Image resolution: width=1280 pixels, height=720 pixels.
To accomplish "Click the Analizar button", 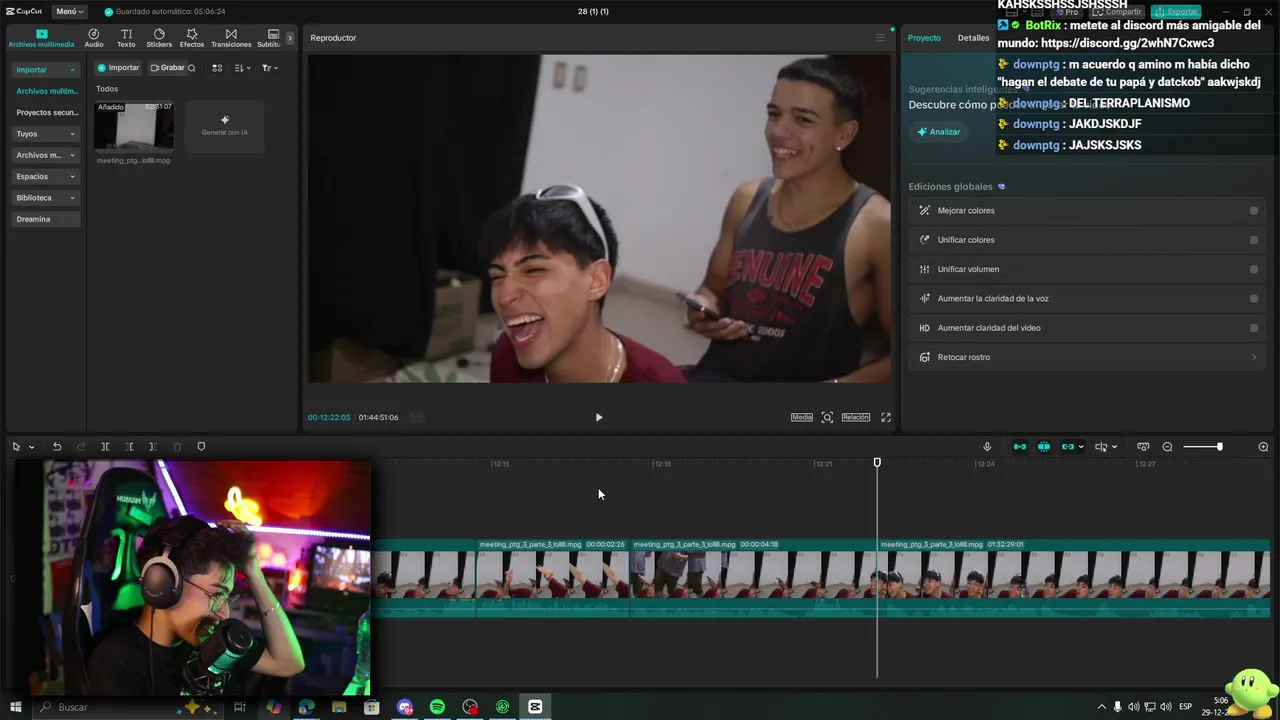I will point(939,132).
